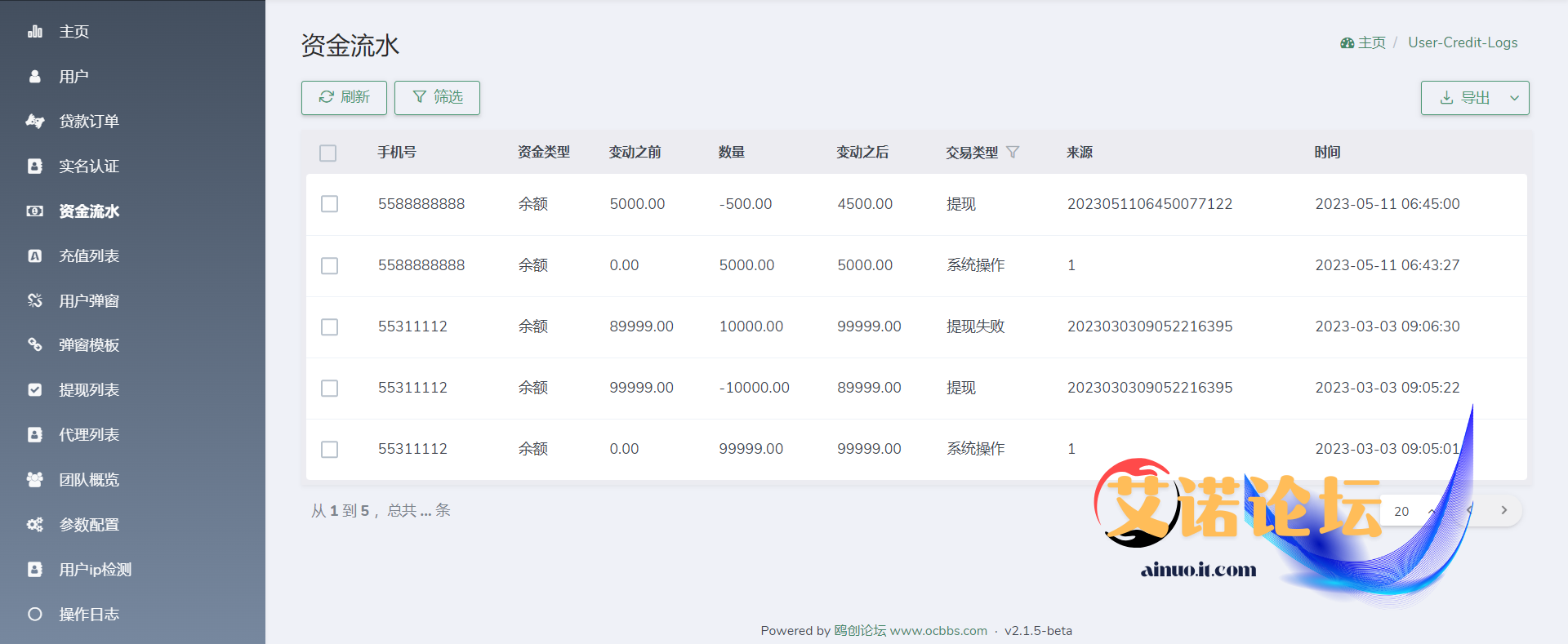The image size is (1568, 644).
Task: Check the row with time 2023-05-11 06:45:00
Action: [x=330, y=204]
